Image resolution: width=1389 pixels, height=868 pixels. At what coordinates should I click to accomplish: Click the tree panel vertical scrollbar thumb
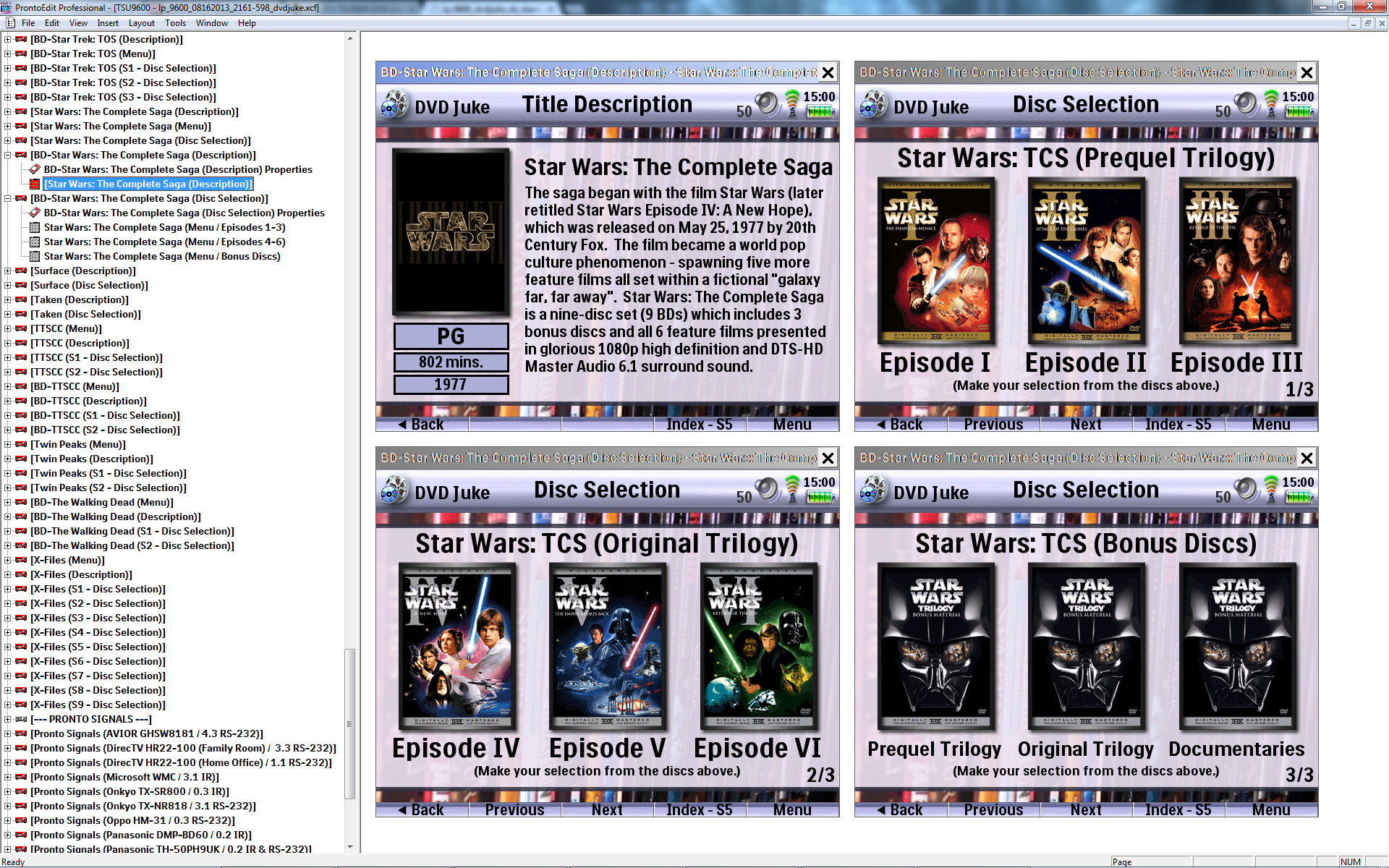pos(350,723)
